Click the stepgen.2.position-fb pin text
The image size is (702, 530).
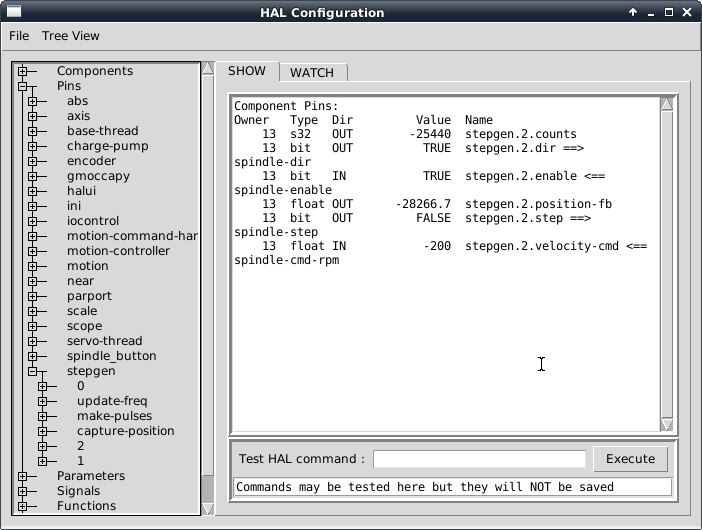538,204
